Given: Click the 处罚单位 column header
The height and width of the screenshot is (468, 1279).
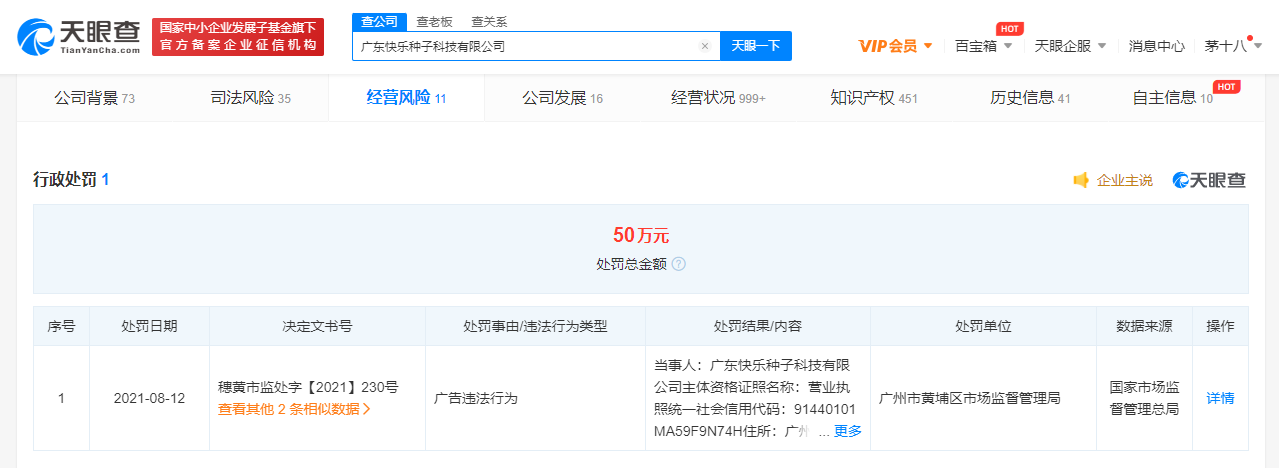Looking at the screenshot, I should [x=983, y=326].
